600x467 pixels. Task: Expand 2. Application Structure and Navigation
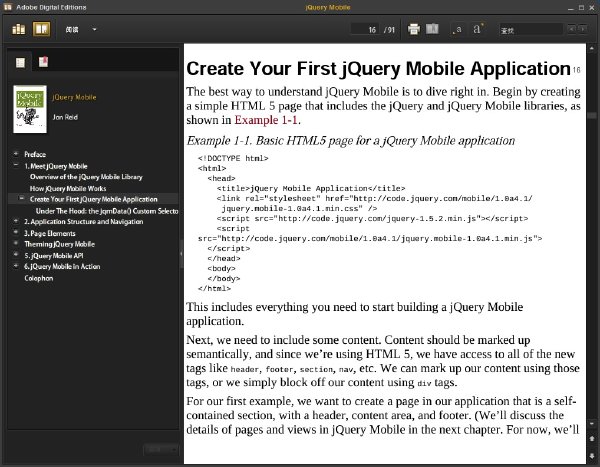(x=16, y=221)
